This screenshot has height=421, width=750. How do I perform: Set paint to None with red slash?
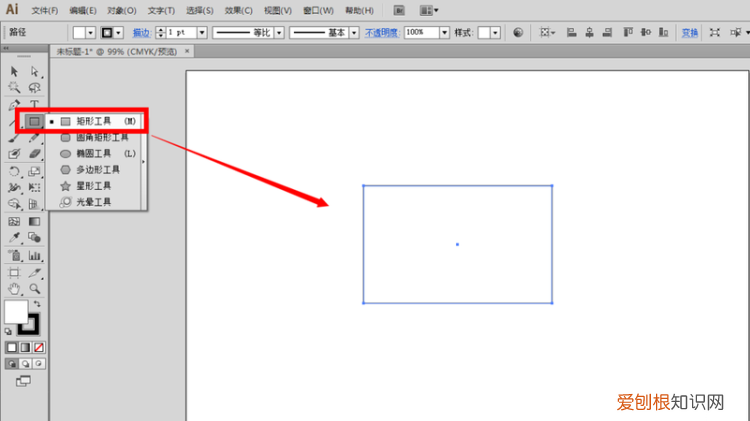coord(39,347)
